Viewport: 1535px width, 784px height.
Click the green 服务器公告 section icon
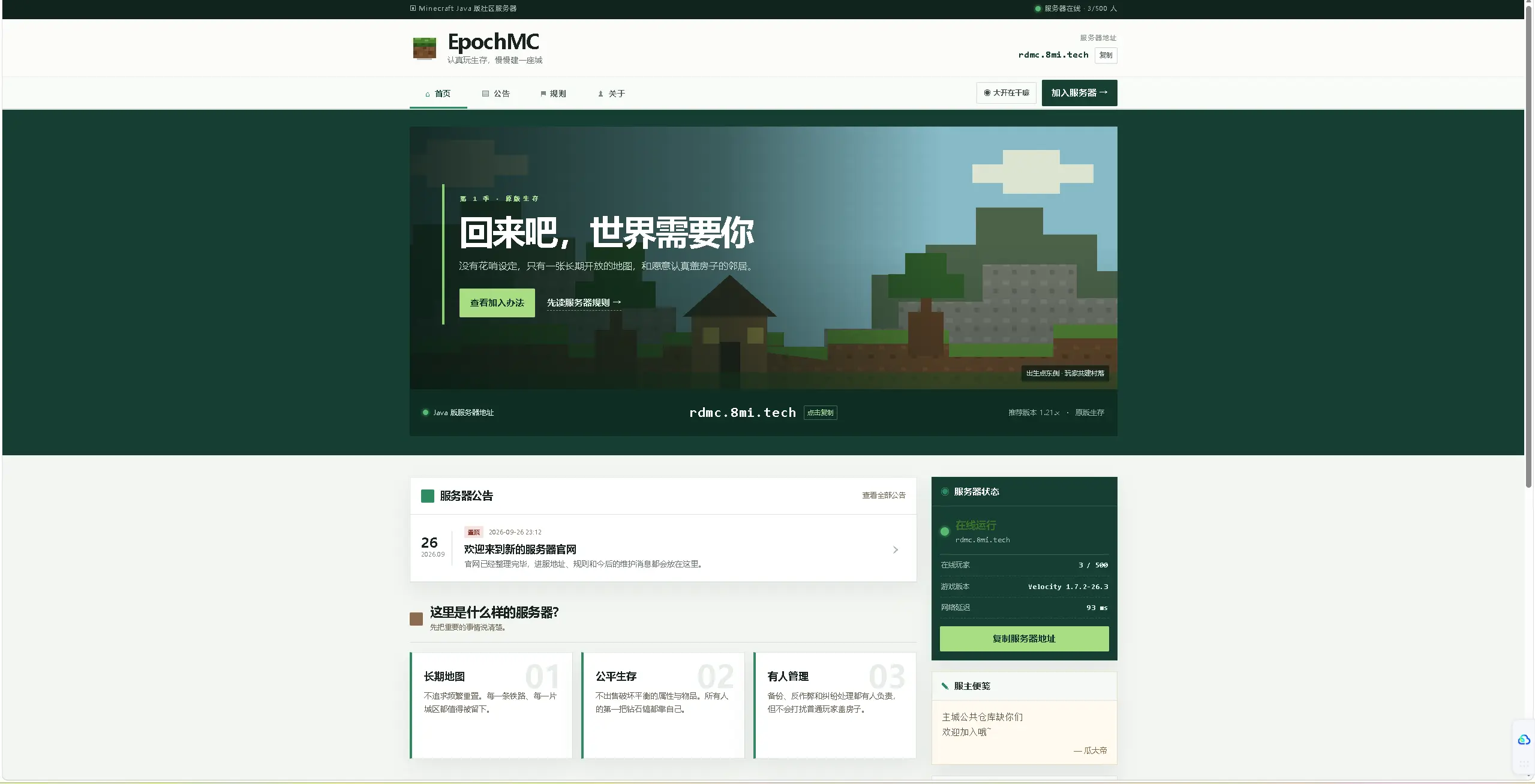(427, 496)
